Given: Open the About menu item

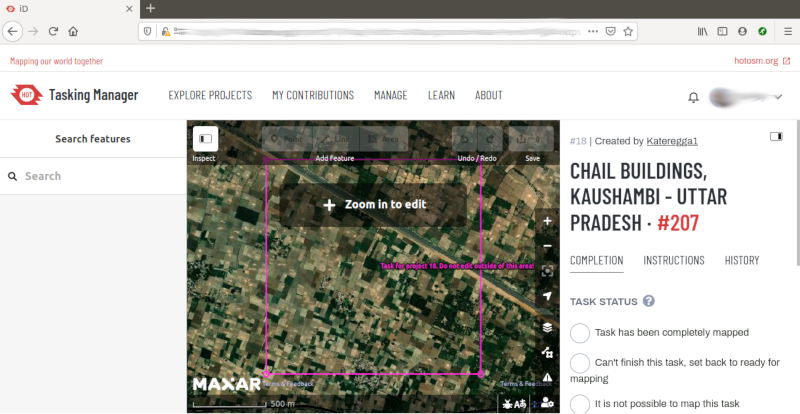Looking at the screenshot, I should [489, 95].
